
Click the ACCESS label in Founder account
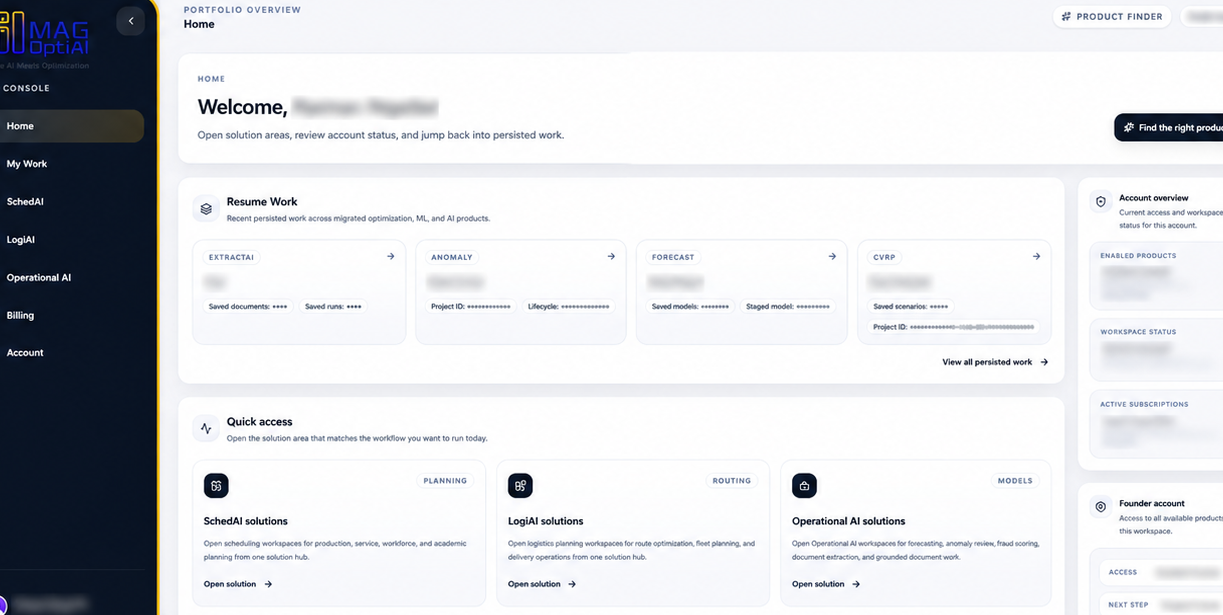coord(1123,572)
